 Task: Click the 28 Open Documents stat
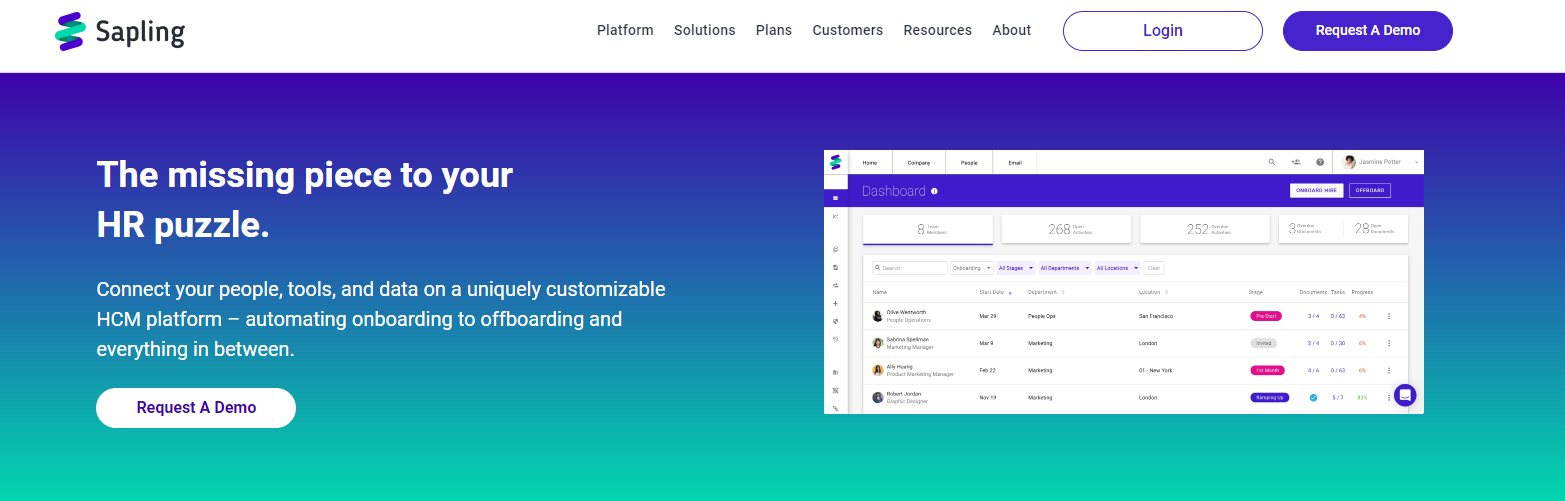1376,229
